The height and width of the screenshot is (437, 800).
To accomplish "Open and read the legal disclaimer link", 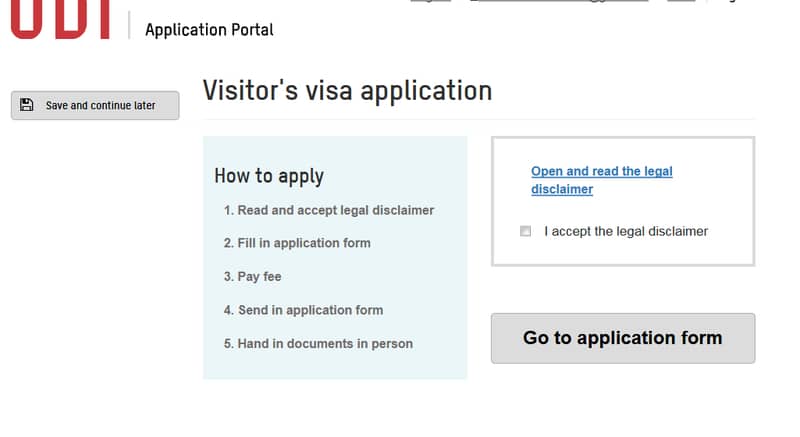I will 602,180.
